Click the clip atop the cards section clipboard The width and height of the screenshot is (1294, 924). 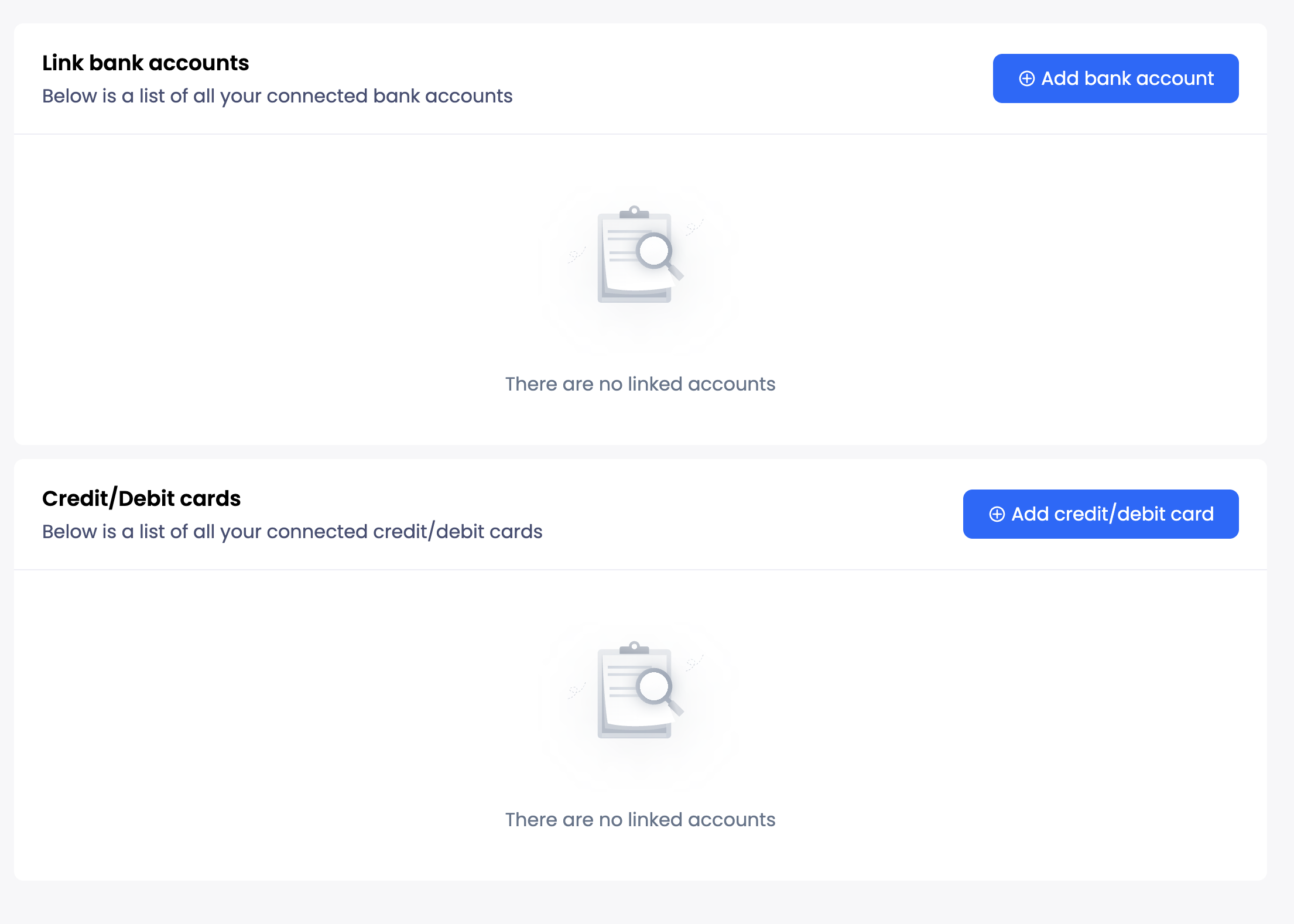634,647
